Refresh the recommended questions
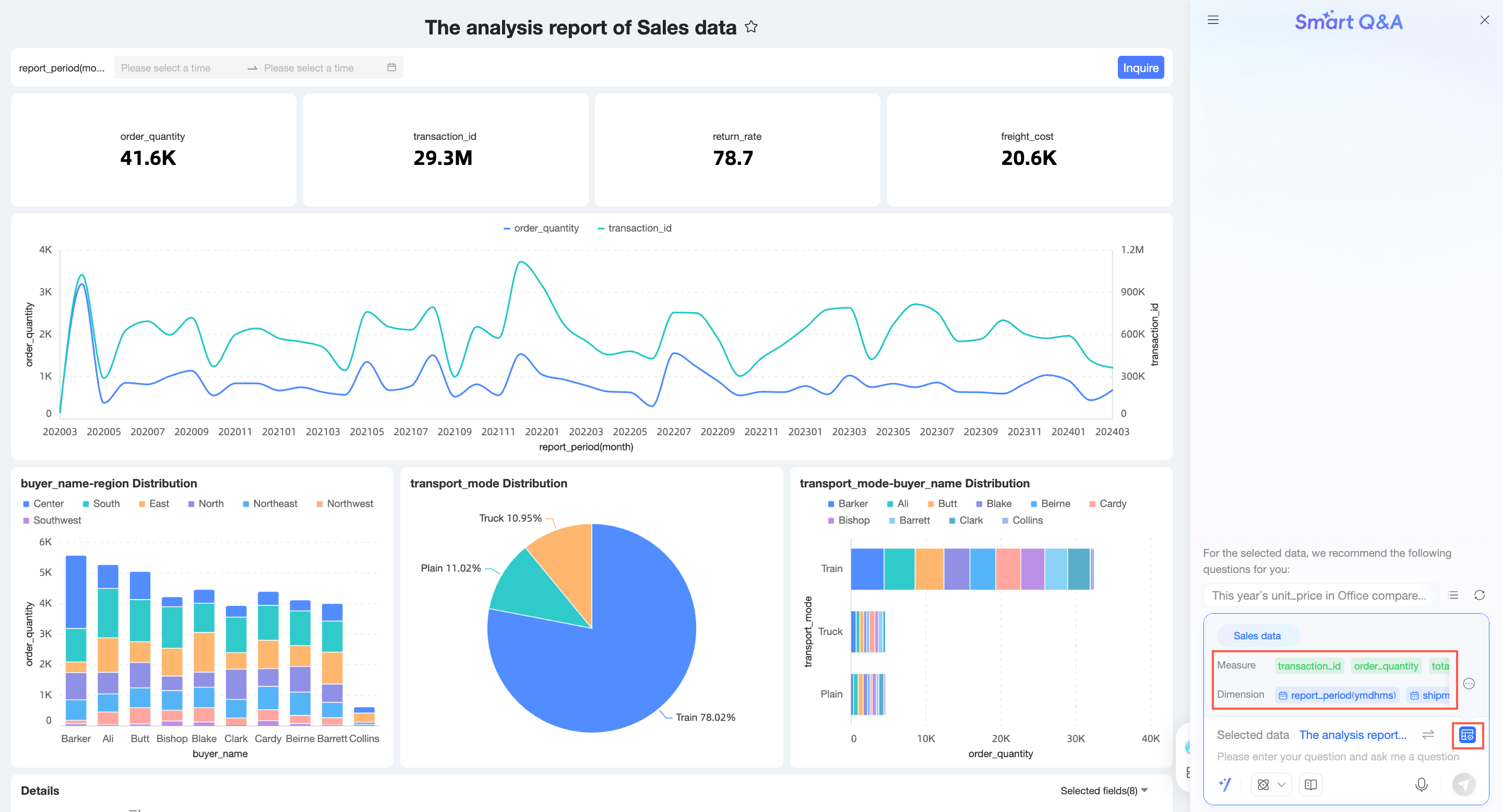This screenshot has height=812, width=1503. pyautogui.click(x=1479, y=595)
